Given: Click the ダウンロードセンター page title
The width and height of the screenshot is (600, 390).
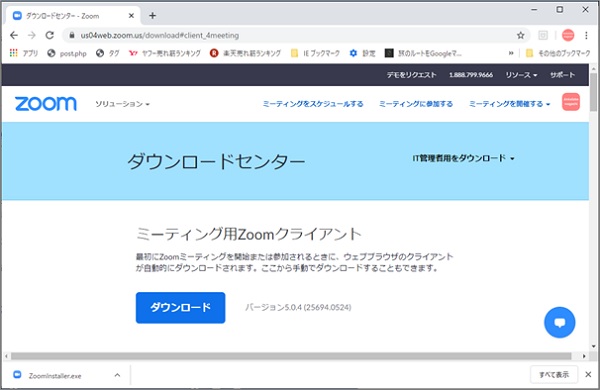Looking at the screenshot, I should [216, 162].
